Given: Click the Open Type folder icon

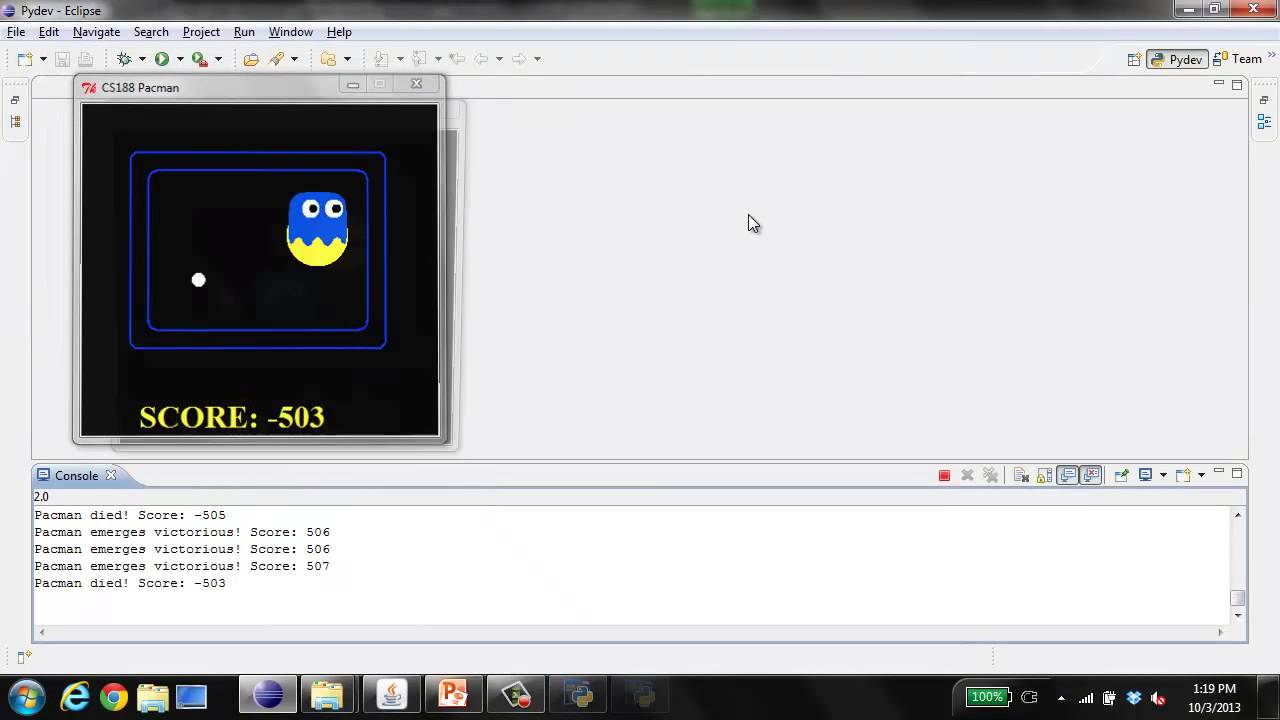Looking at the screenshot, I should [251, 59].
